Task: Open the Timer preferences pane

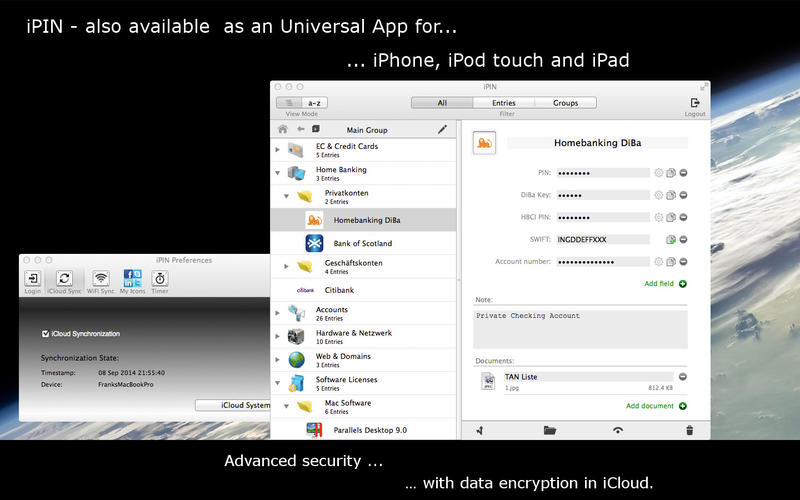Action: [x=160, y=280]
